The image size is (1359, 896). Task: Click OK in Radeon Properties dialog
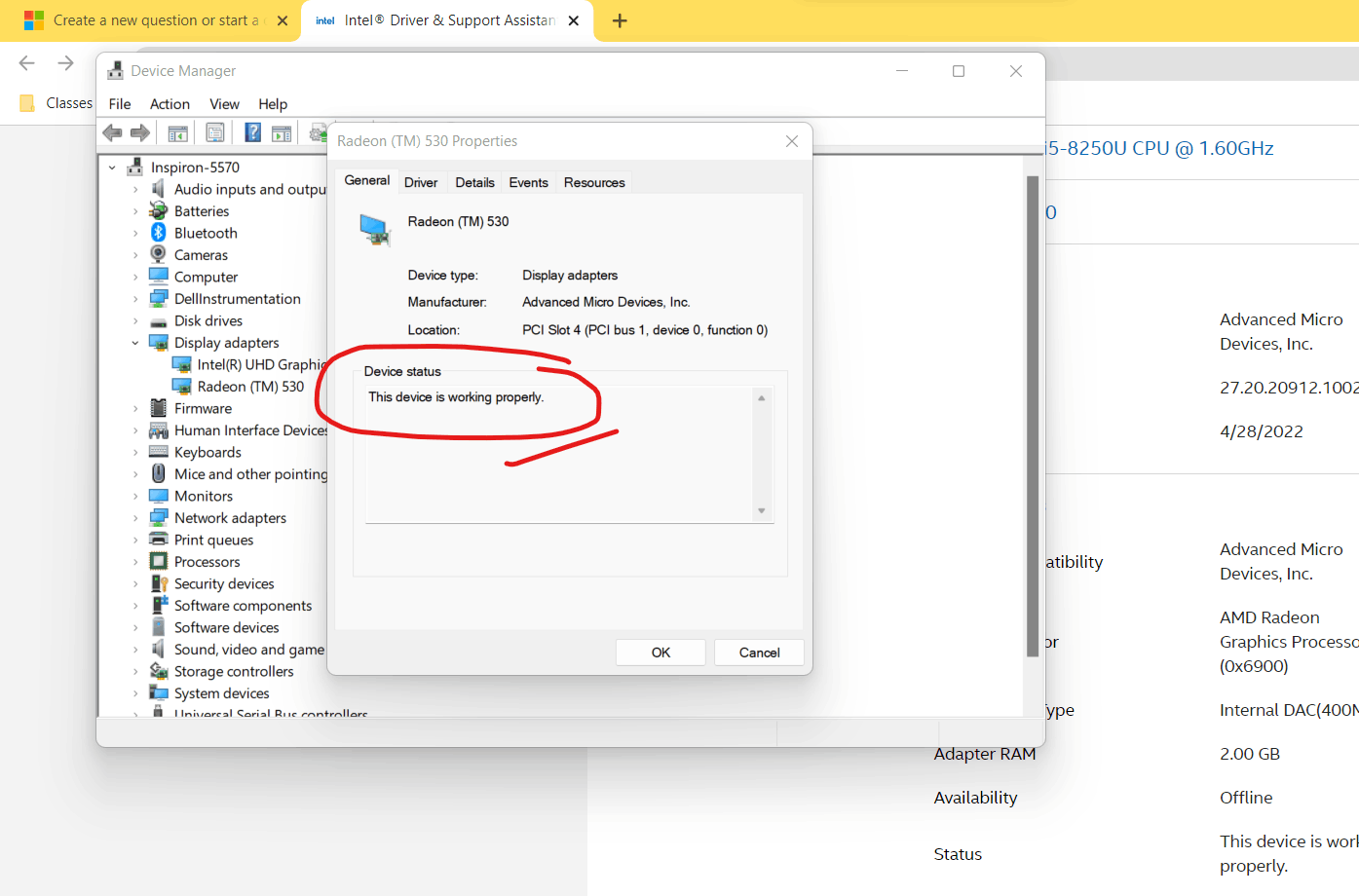coord(661,653)
